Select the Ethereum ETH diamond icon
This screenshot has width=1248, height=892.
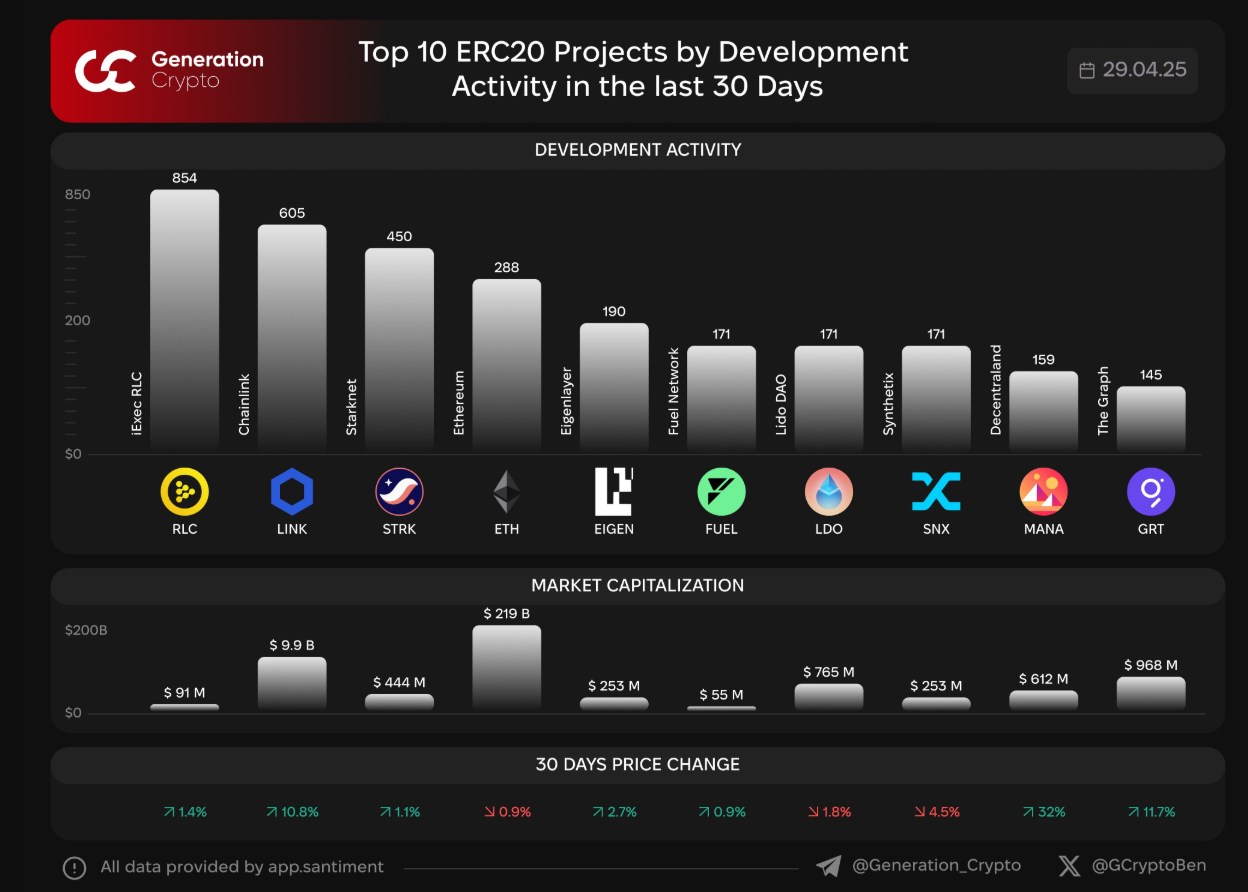506,493
